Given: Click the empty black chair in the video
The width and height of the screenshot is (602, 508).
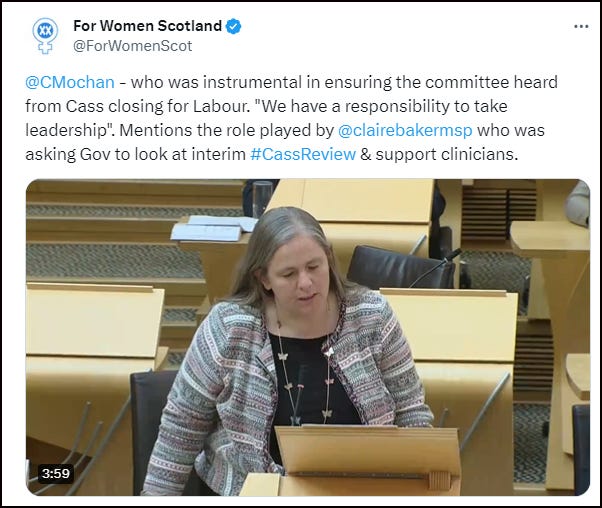Looking at the screenshot, I should (399, 267).
